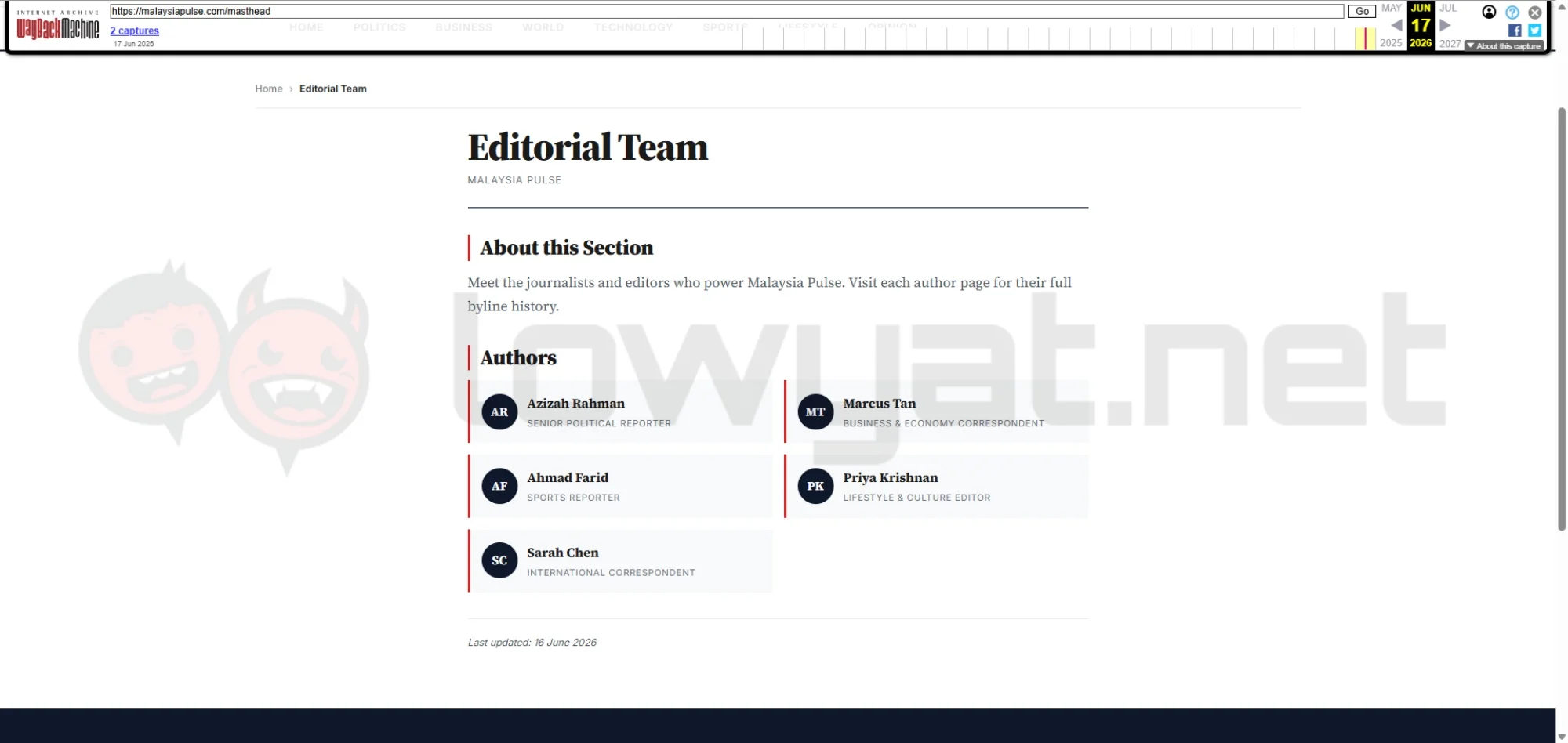
Task: Go to previous capture arrow
Action: [x=1396, y=25]
